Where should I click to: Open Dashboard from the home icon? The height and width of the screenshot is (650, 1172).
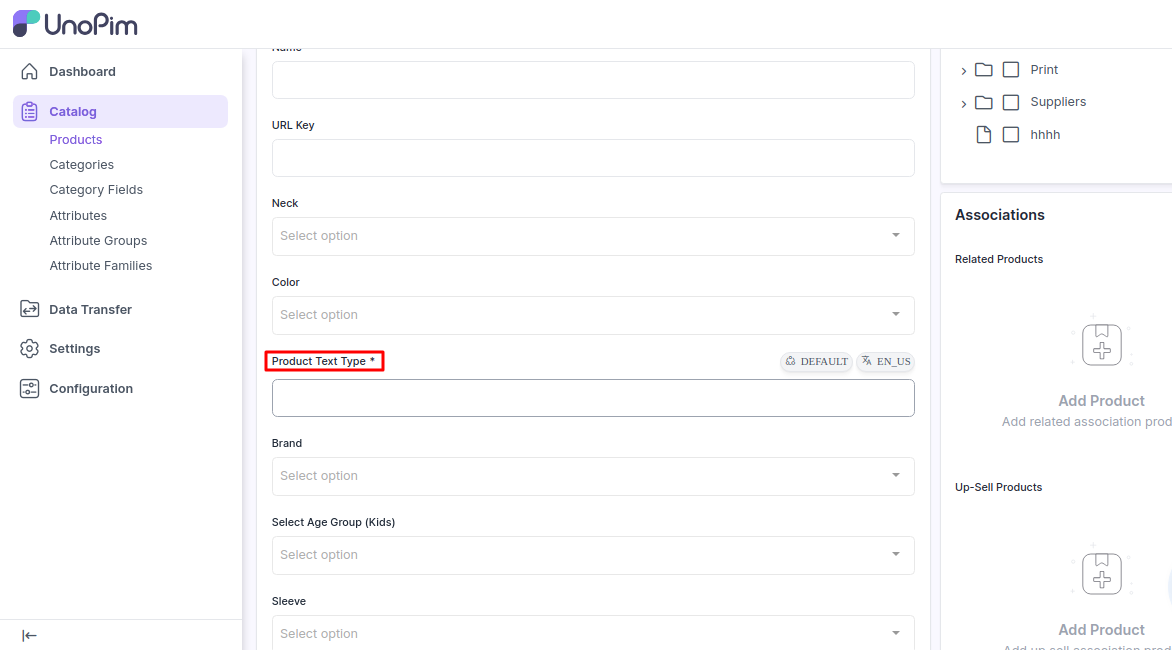(x=30, y=72)
